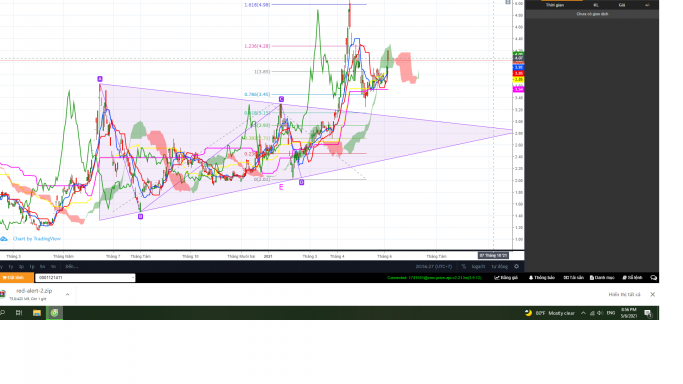
Task: Select the Thời gian column header
Action: tap(555, 5)
